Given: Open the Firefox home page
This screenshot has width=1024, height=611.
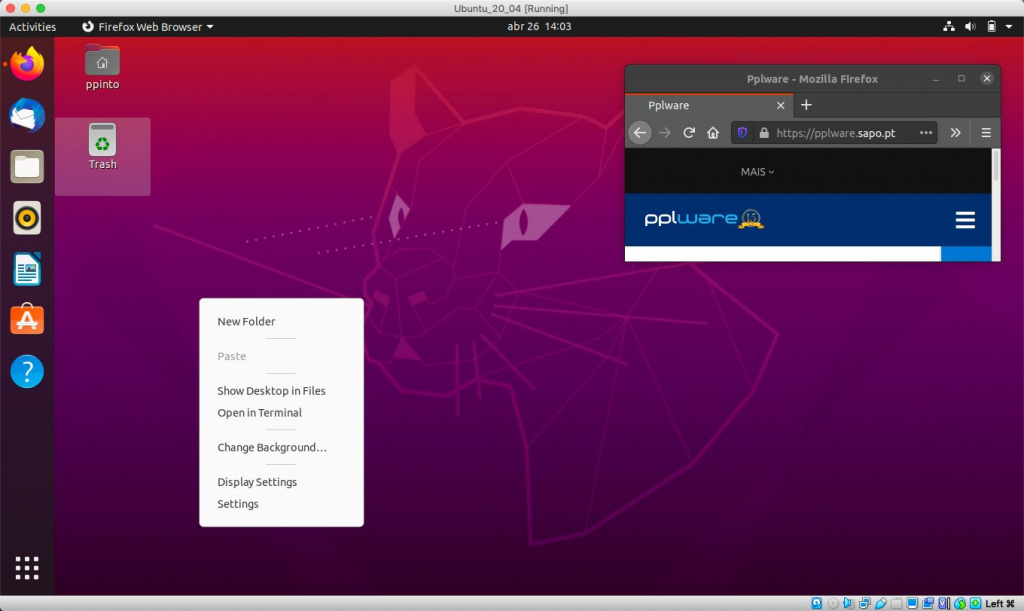Looking at the screenshot, I should coord(714,132).
